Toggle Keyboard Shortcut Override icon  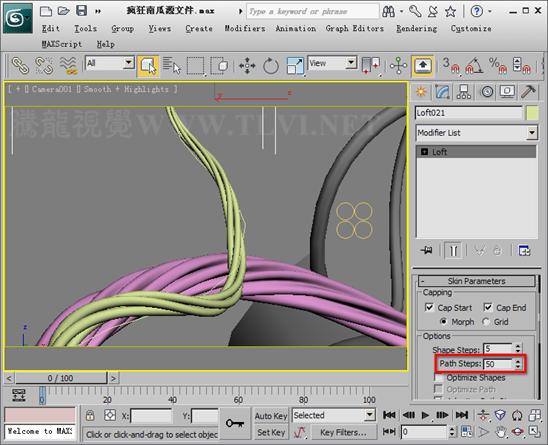pos(423,66)
